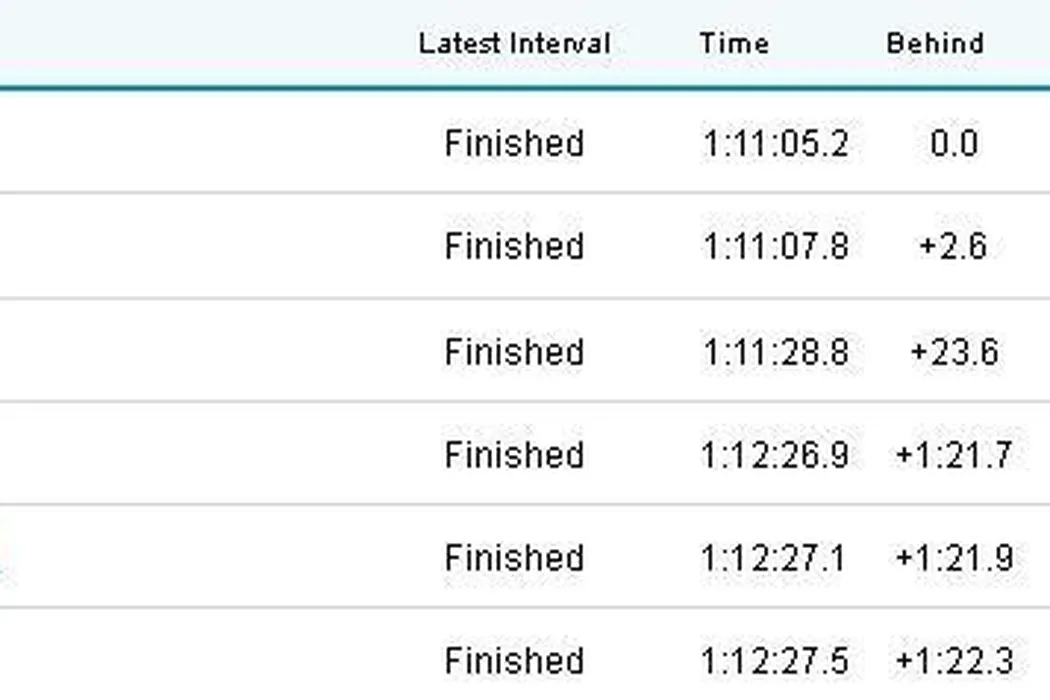
Task: Click Finished in the 1:11:05.2 row
Action: pyautogui.click(x=514, y=144)
